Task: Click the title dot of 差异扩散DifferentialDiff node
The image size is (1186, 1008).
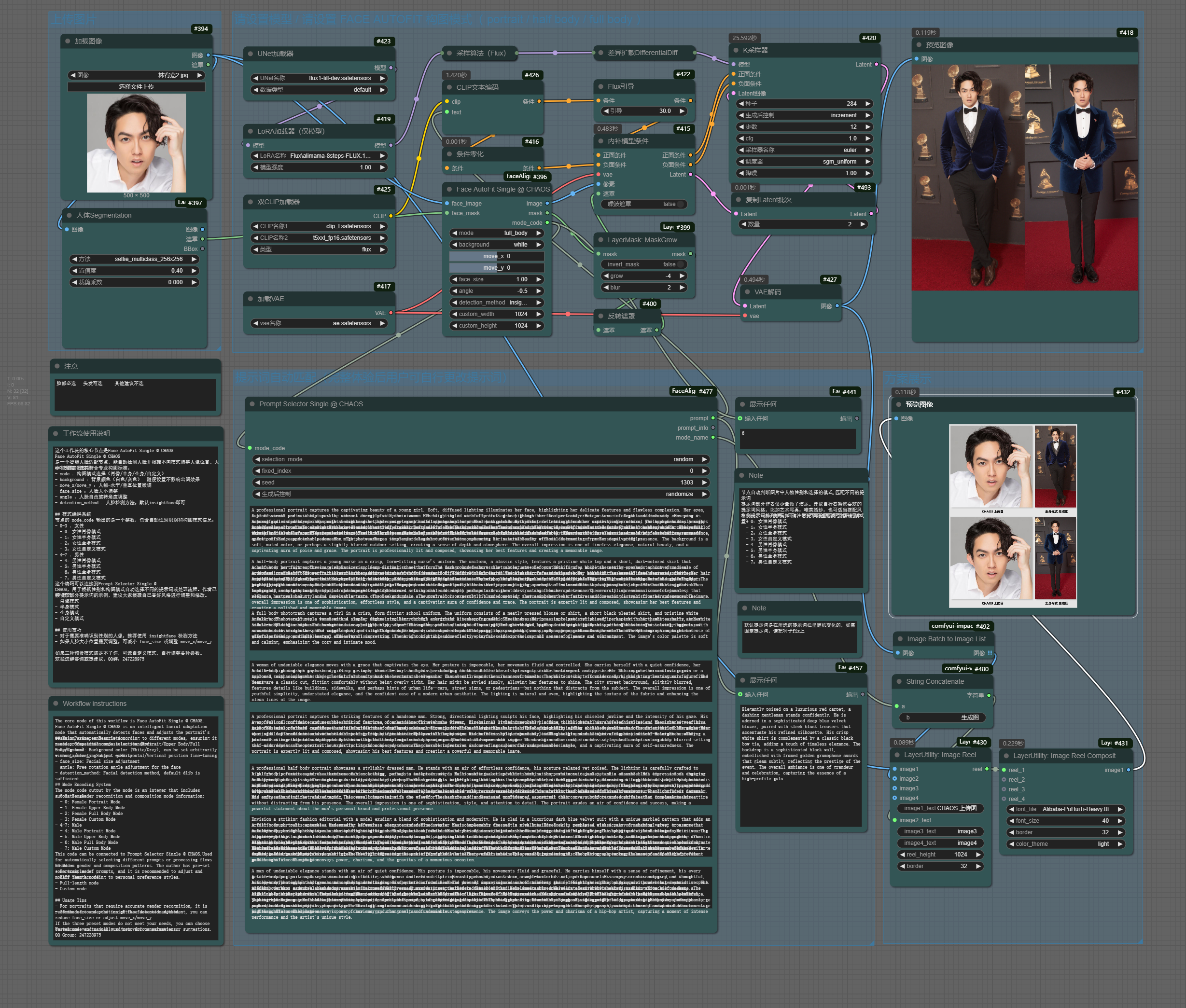Action: coord(600,53)
